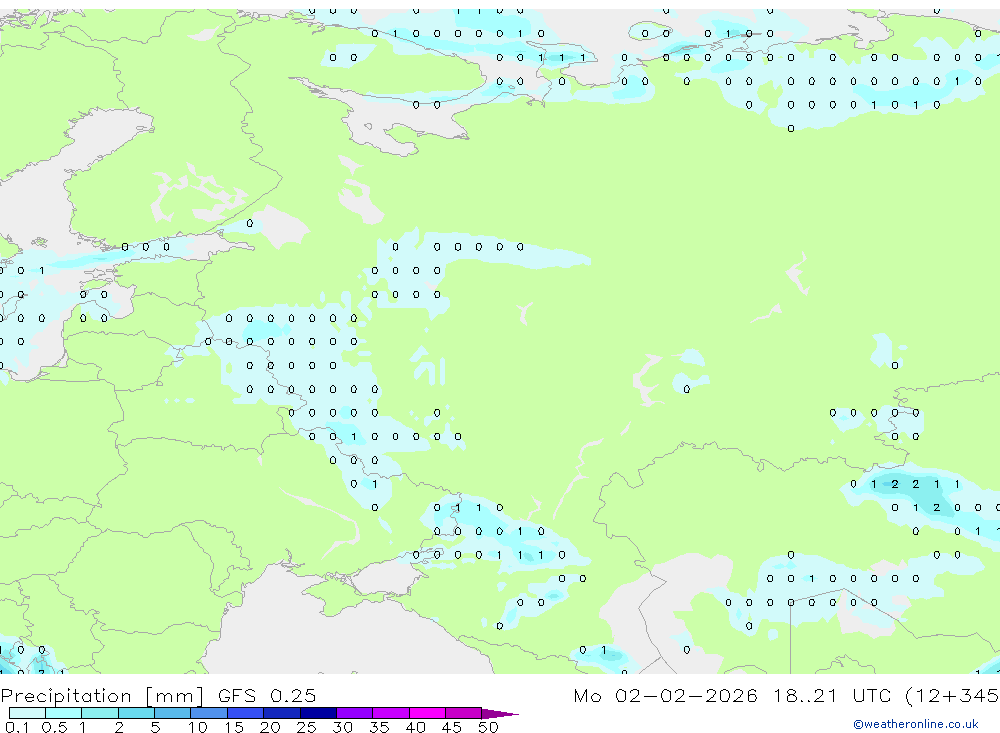Click the magenta swatch between 40 and 45

(427, 713)
